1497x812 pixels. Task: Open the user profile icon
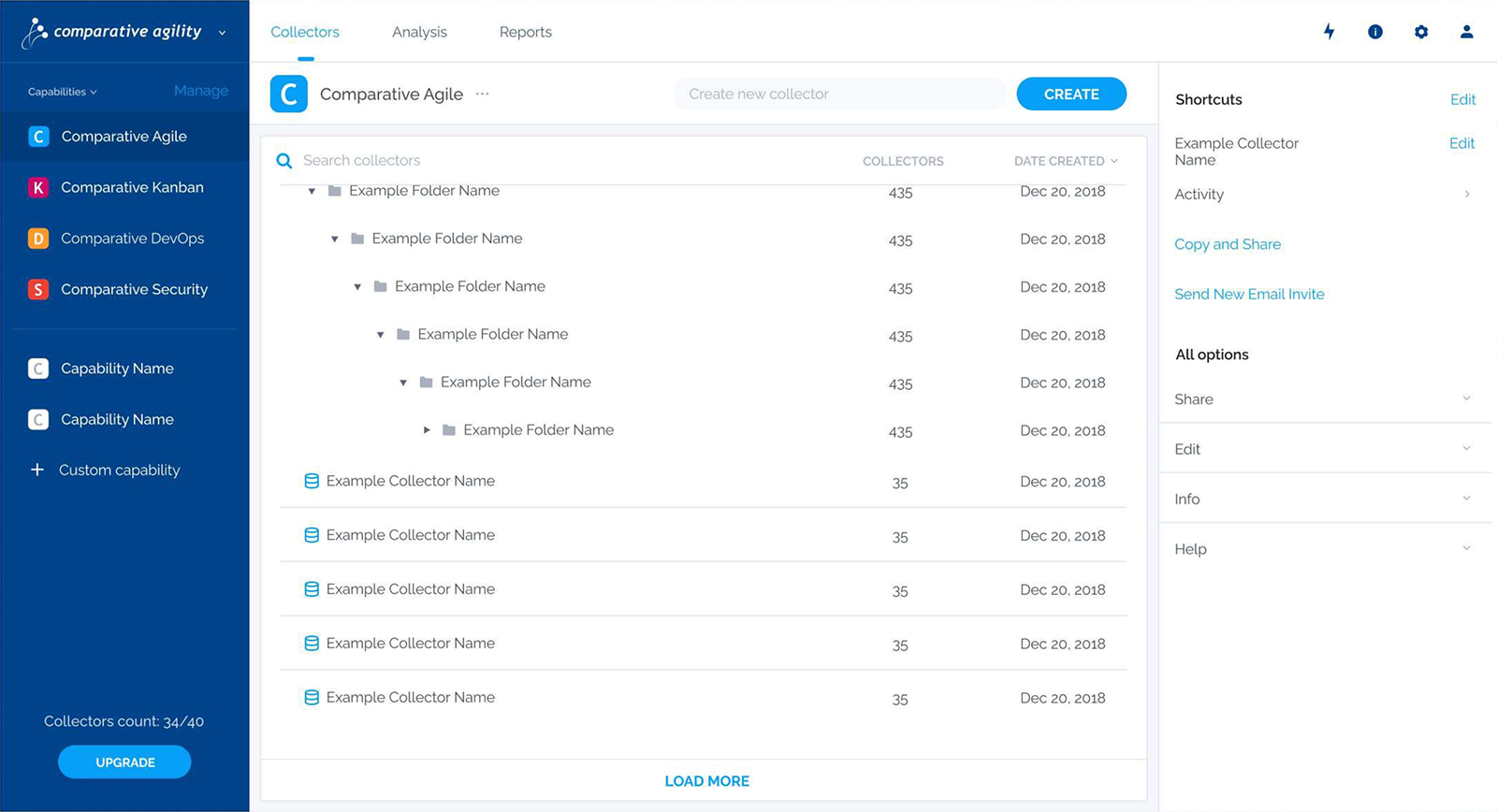coord(1466,32)
